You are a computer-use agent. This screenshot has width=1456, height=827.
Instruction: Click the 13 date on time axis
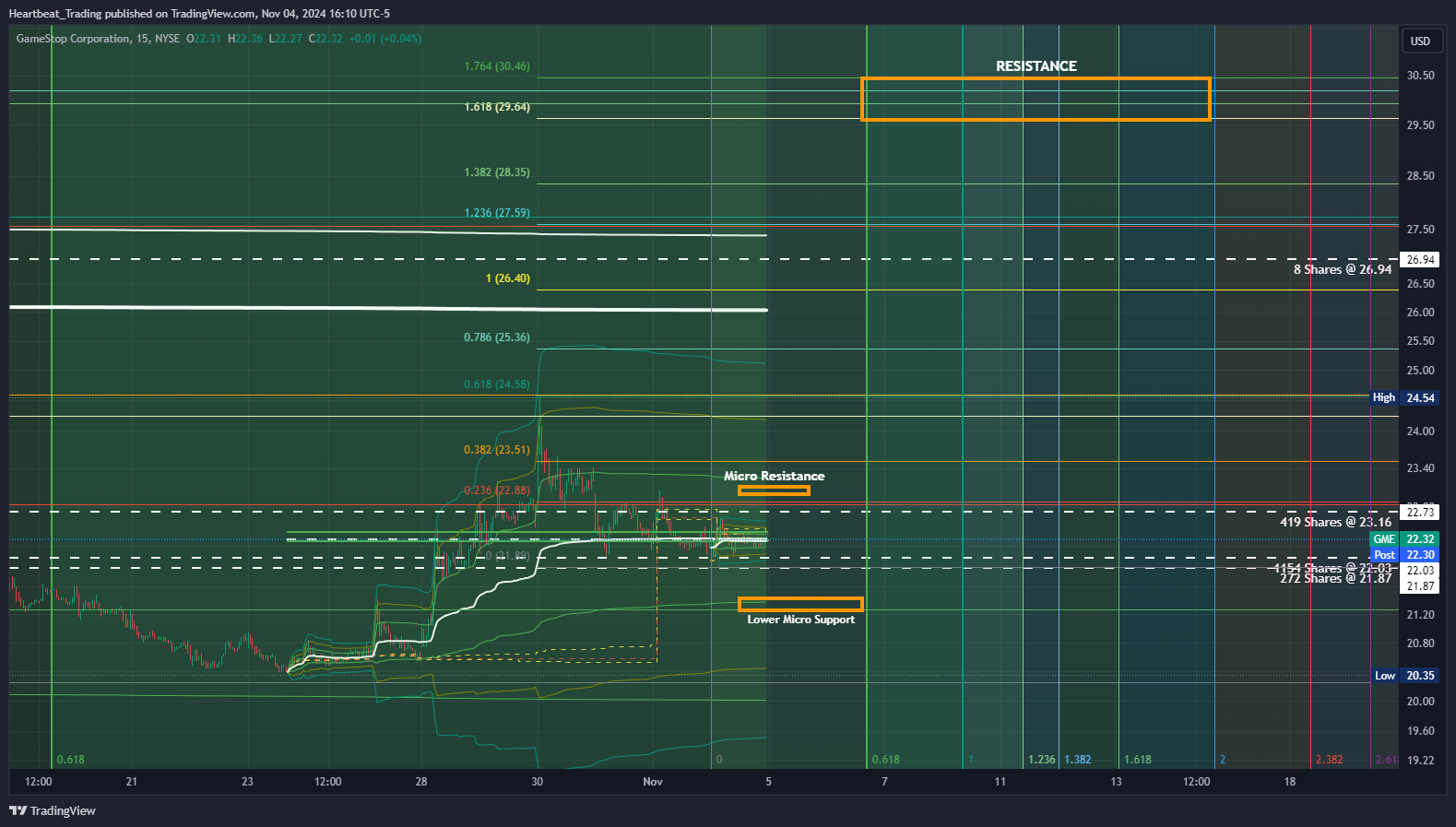click(1116, 782)
